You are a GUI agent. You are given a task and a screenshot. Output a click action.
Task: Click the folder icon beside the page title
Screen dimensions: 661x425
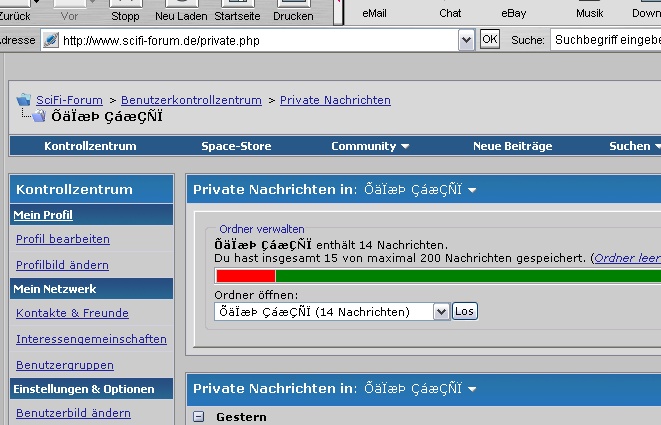coord(37,117)
